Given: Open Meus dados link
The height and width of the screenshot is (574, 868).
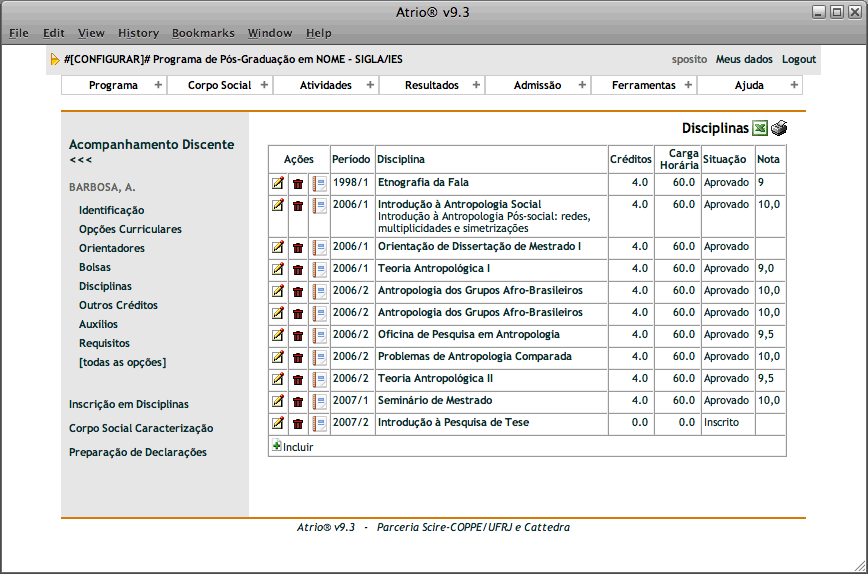Looking at the screenshot, I should click(x=743, y=60).
